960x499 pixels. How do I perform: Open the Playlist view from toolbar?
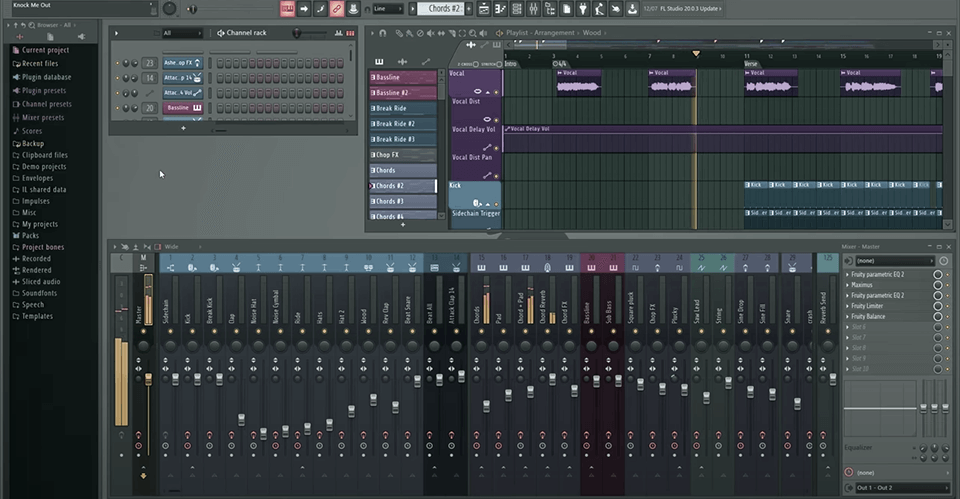[484, 9]
